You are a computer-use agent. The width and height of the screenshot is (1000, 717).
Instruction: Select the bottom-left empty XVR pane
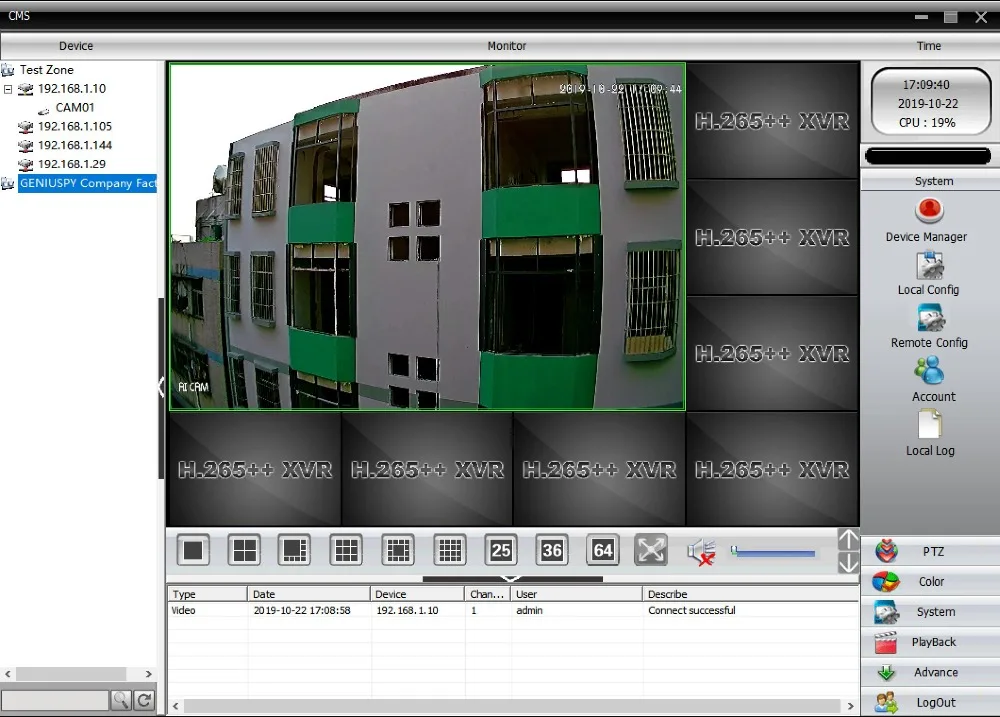[x=254, y=469]
